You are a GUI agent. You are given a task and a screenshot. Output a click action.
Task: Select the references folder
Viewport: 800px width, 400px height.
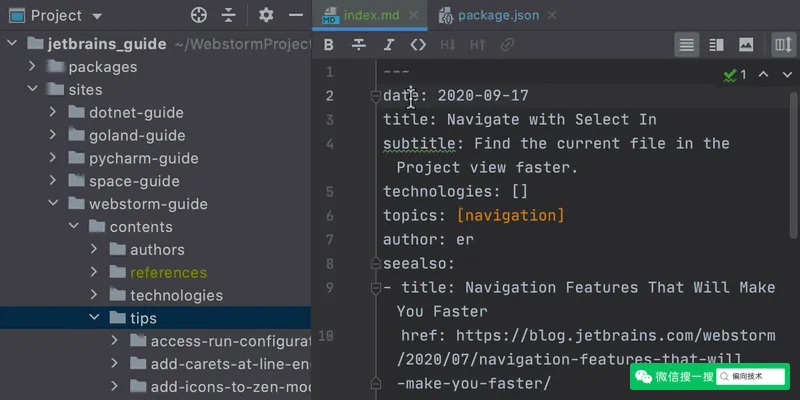155,272
